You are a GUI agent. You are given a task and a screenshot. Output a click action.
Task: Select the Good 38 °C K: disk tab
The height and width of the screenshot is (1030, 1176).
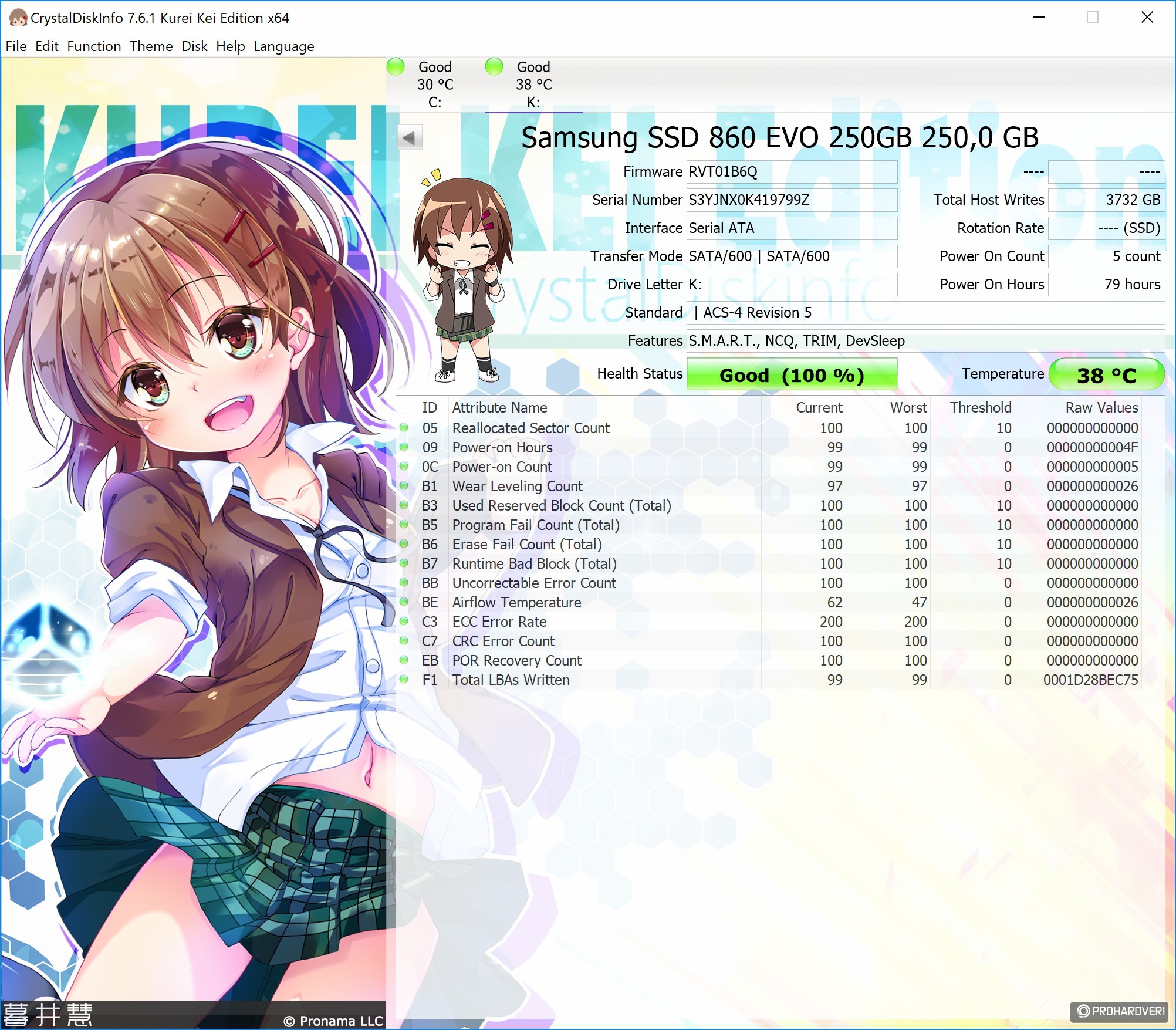click(533, 84)
